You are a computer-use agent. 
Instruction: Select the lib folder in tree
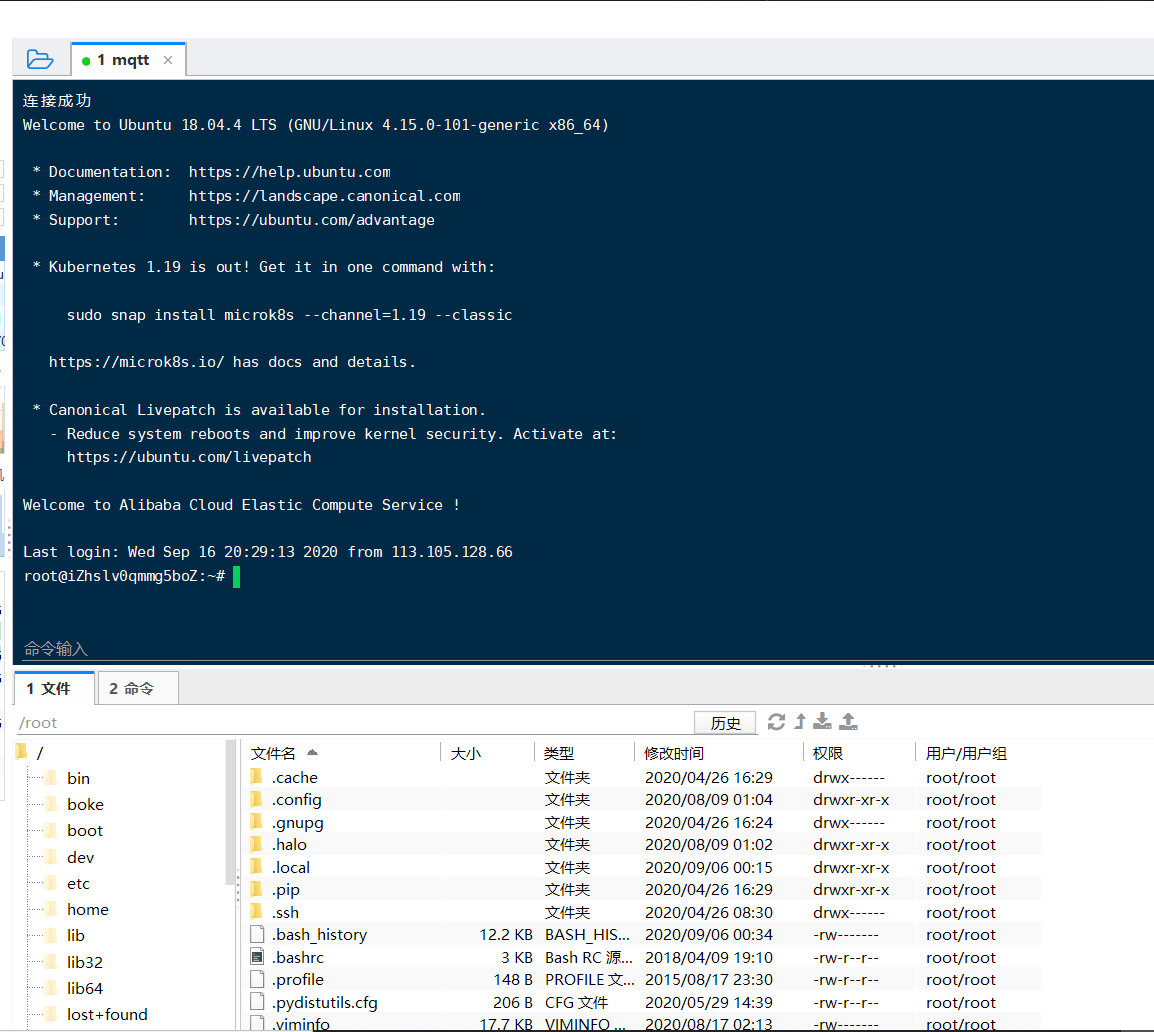click(x=75, y=936)
